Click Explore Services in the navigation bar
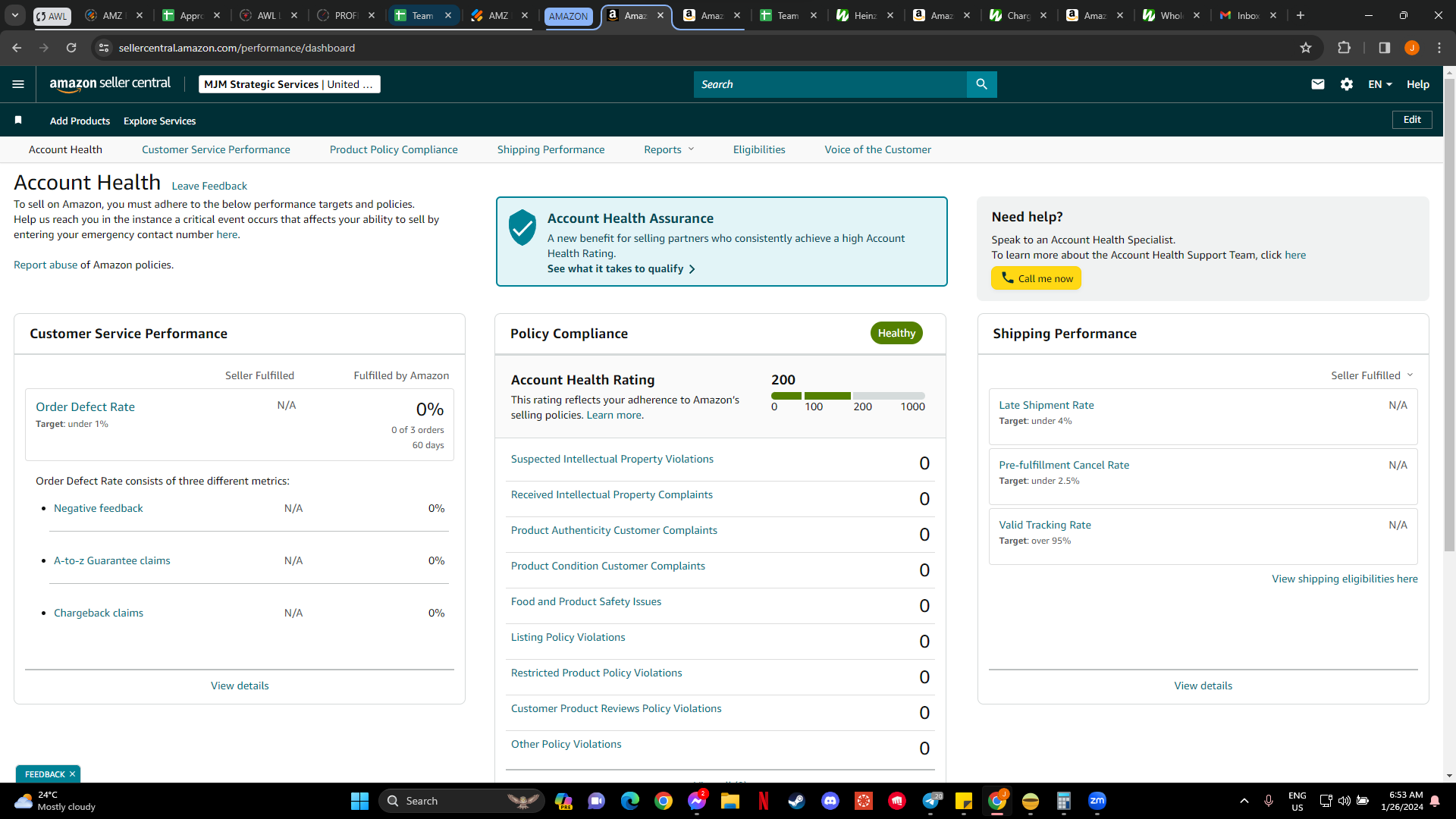The width and height of the screenshot is (1456, 819). click(x=159, y=121)
